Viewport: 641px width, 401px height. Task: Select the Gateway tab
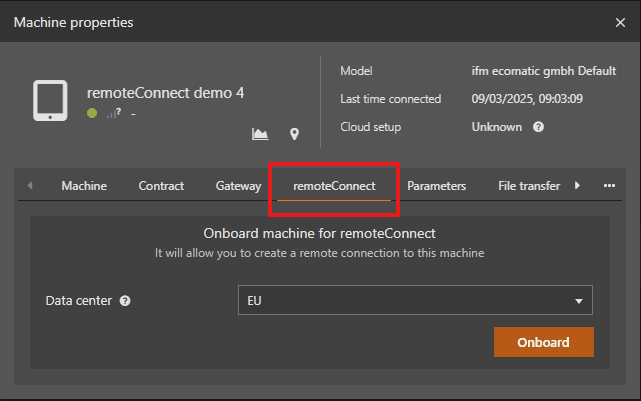238,186
